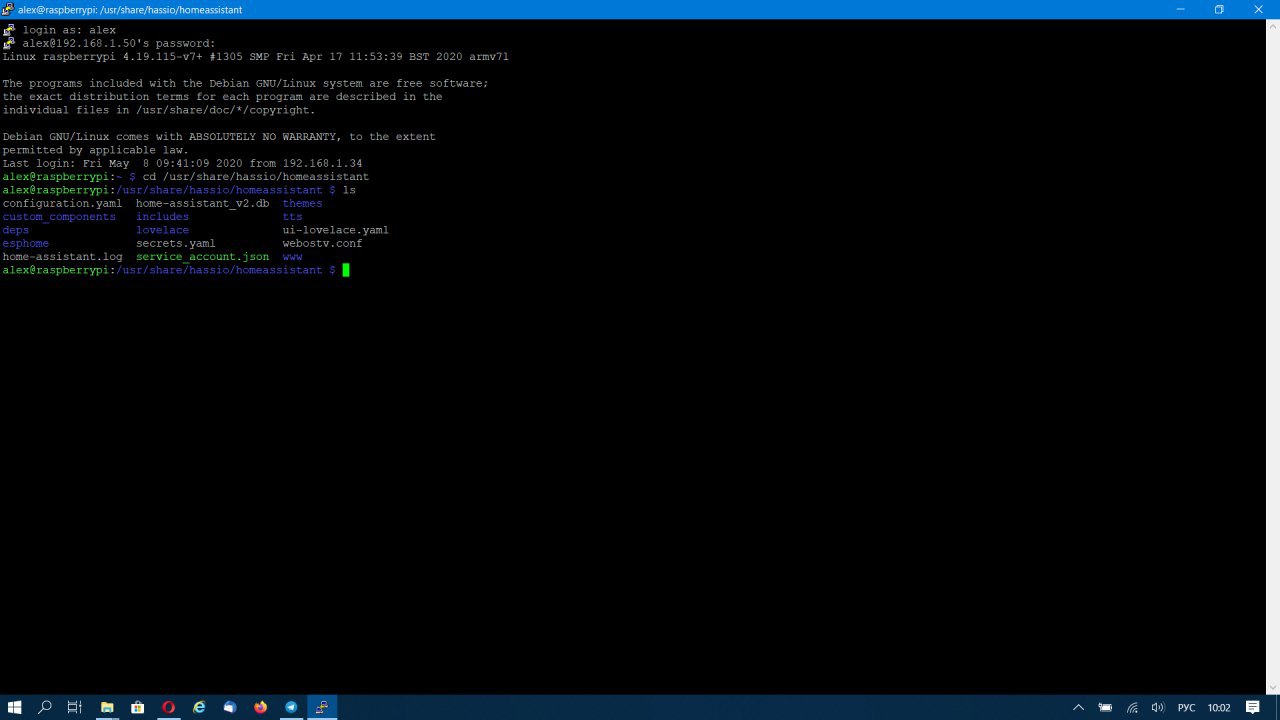Click home-assistant.log file name

(62, 257)
